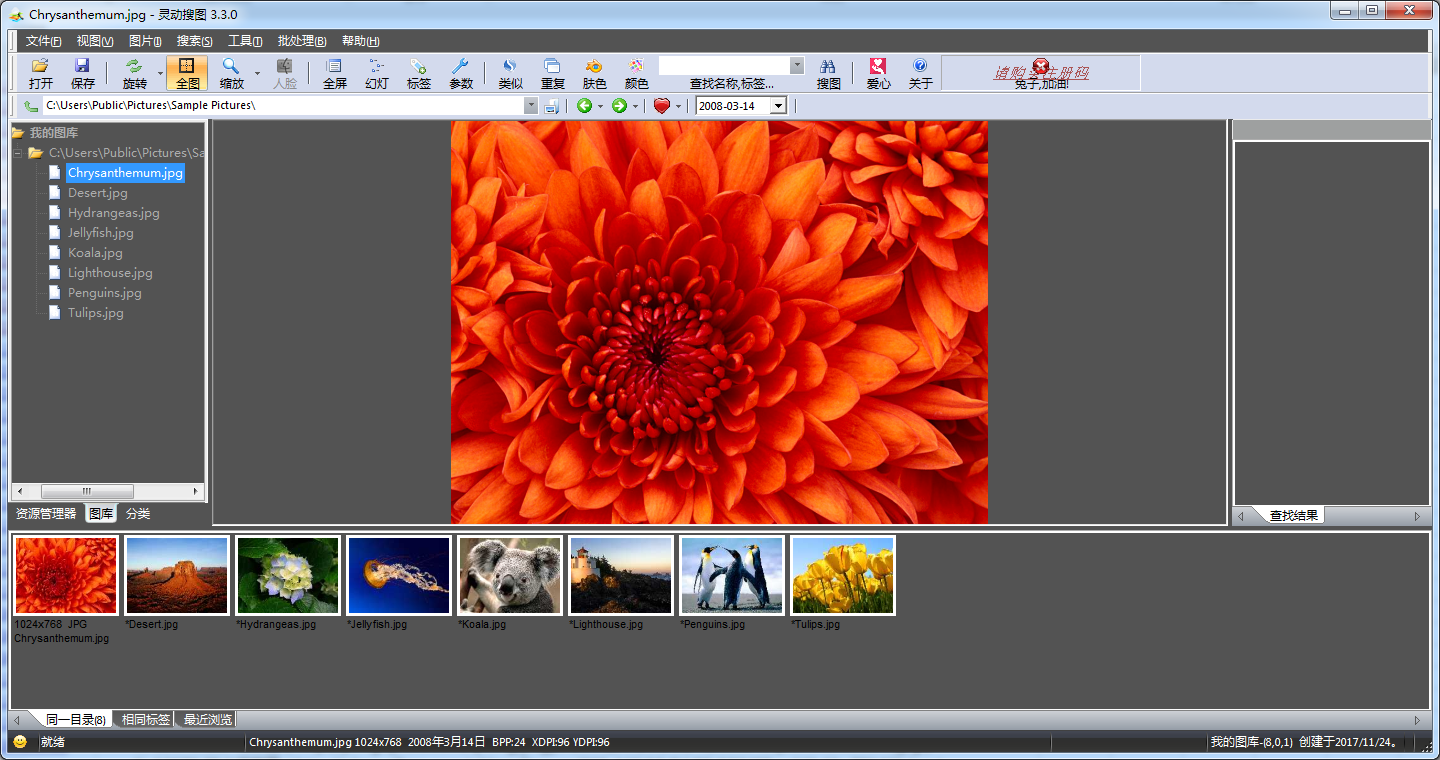Select Koala.jpg in the tree
The width and height of the screenshot is (1440, 760).
coord(95,253)
